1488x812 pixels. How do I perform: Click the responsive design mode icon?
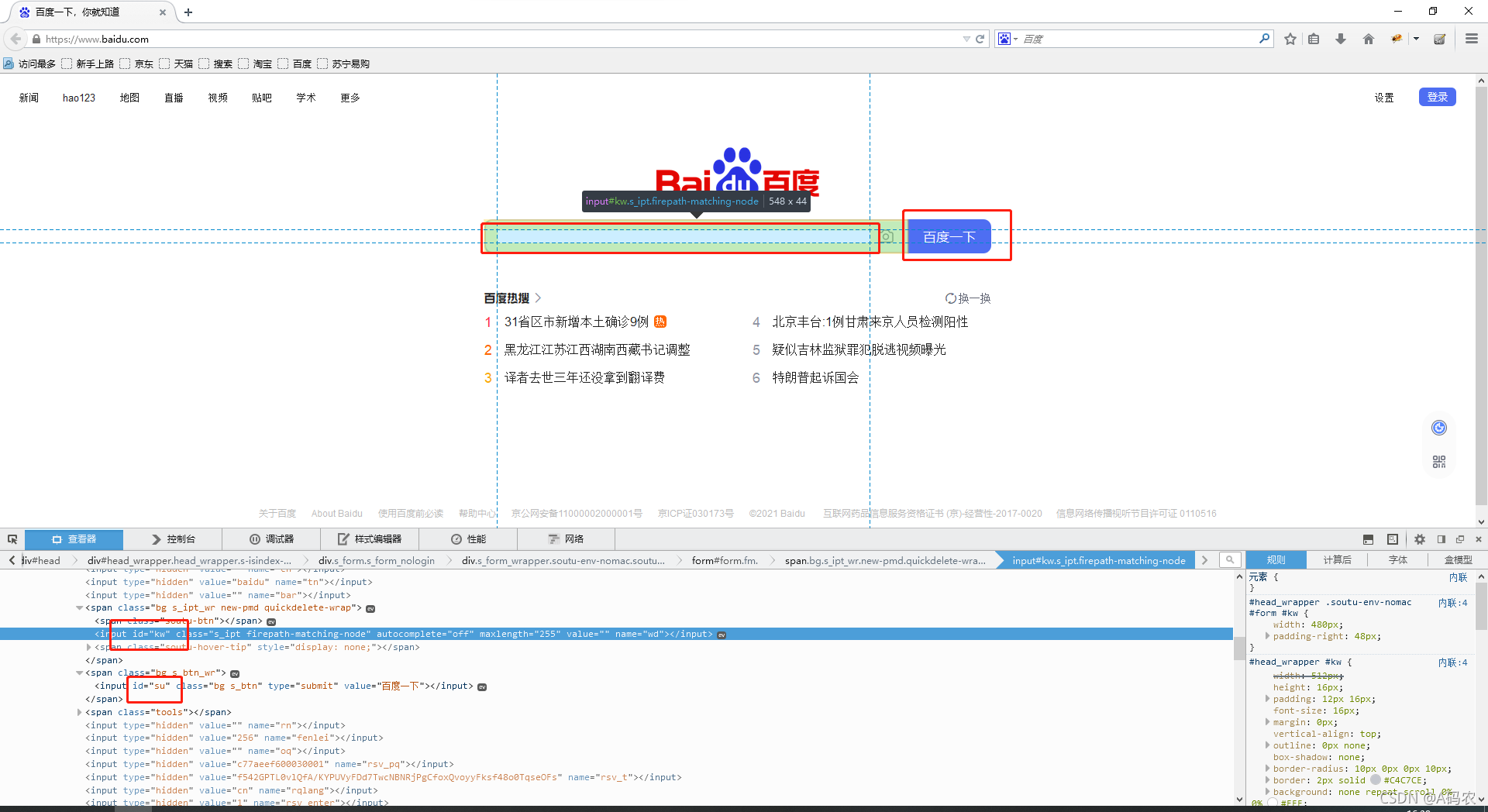click(1393, 539)
